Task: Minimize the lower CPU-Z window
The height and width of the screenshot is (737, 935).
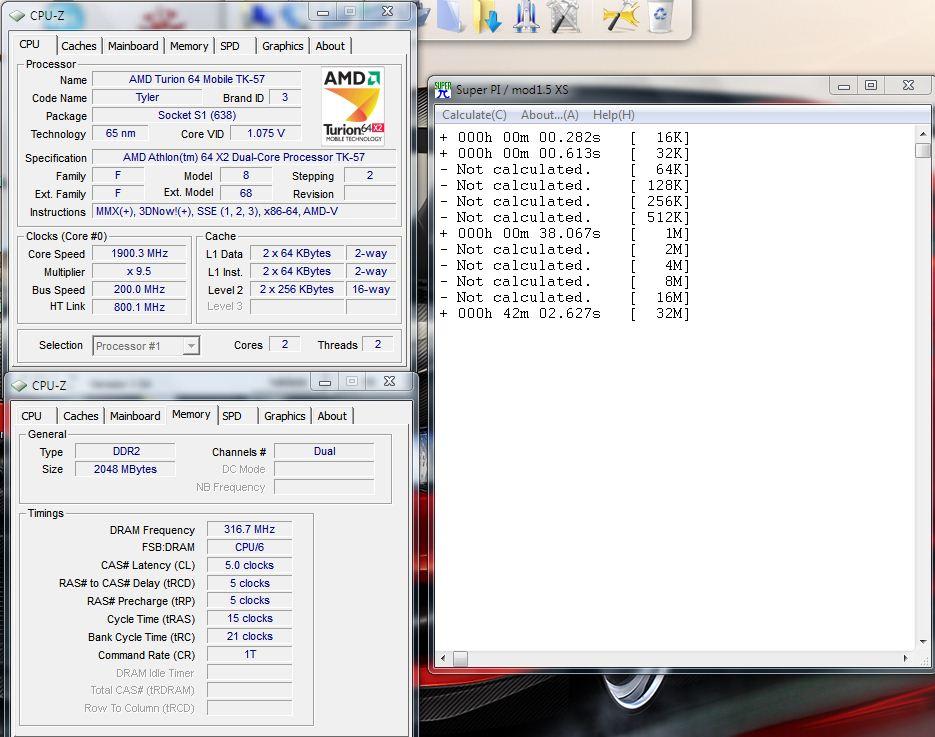Action: 326,382
